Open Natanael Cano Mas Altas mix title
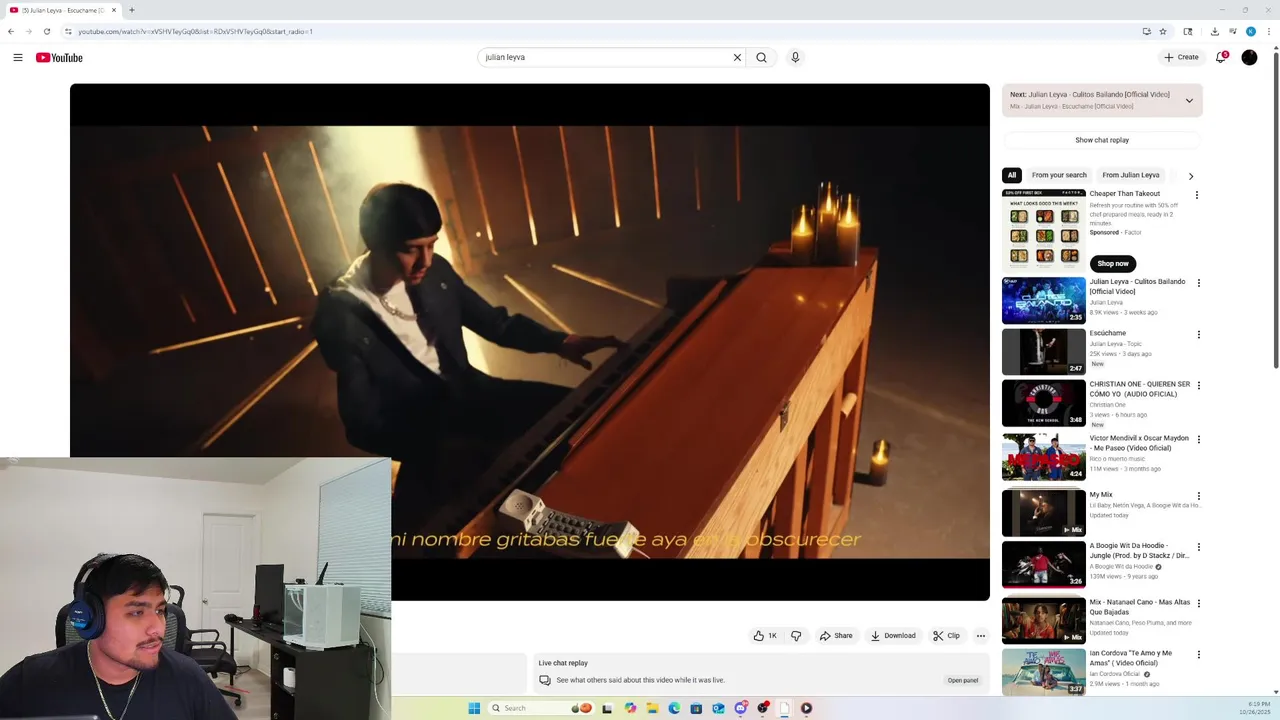The width and height of the screenshot is (1280, 720). [1139, 607]
